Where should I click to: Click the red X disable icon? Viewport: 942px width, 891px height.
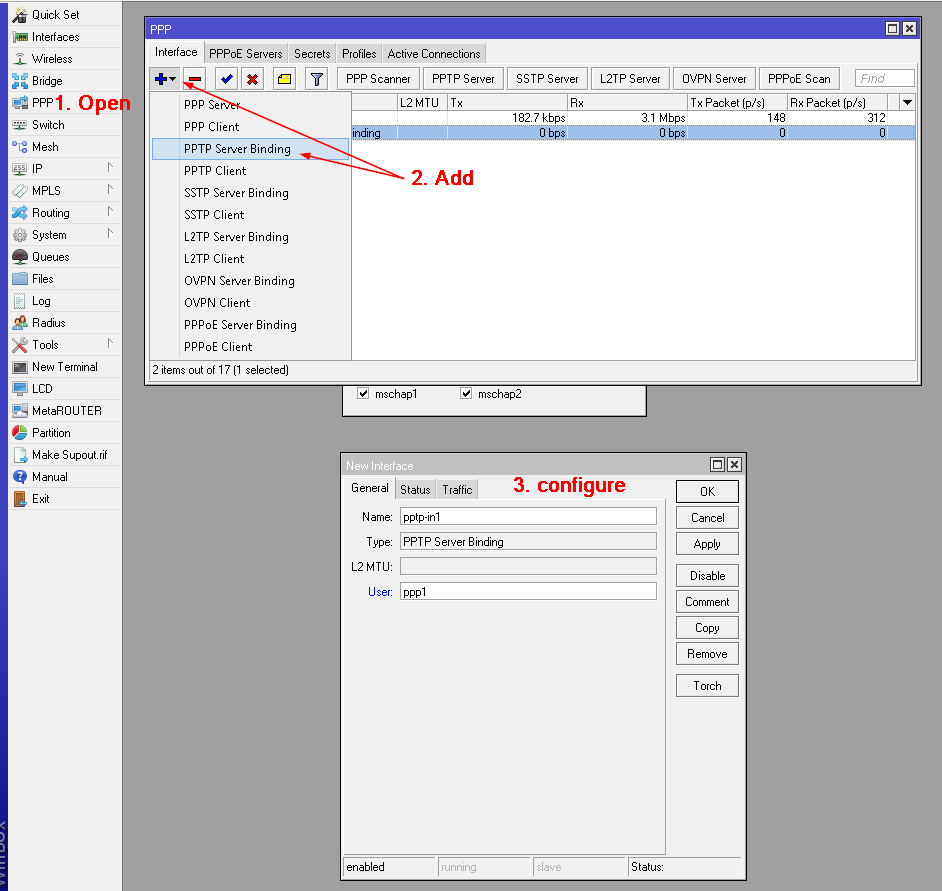point(252,79)
